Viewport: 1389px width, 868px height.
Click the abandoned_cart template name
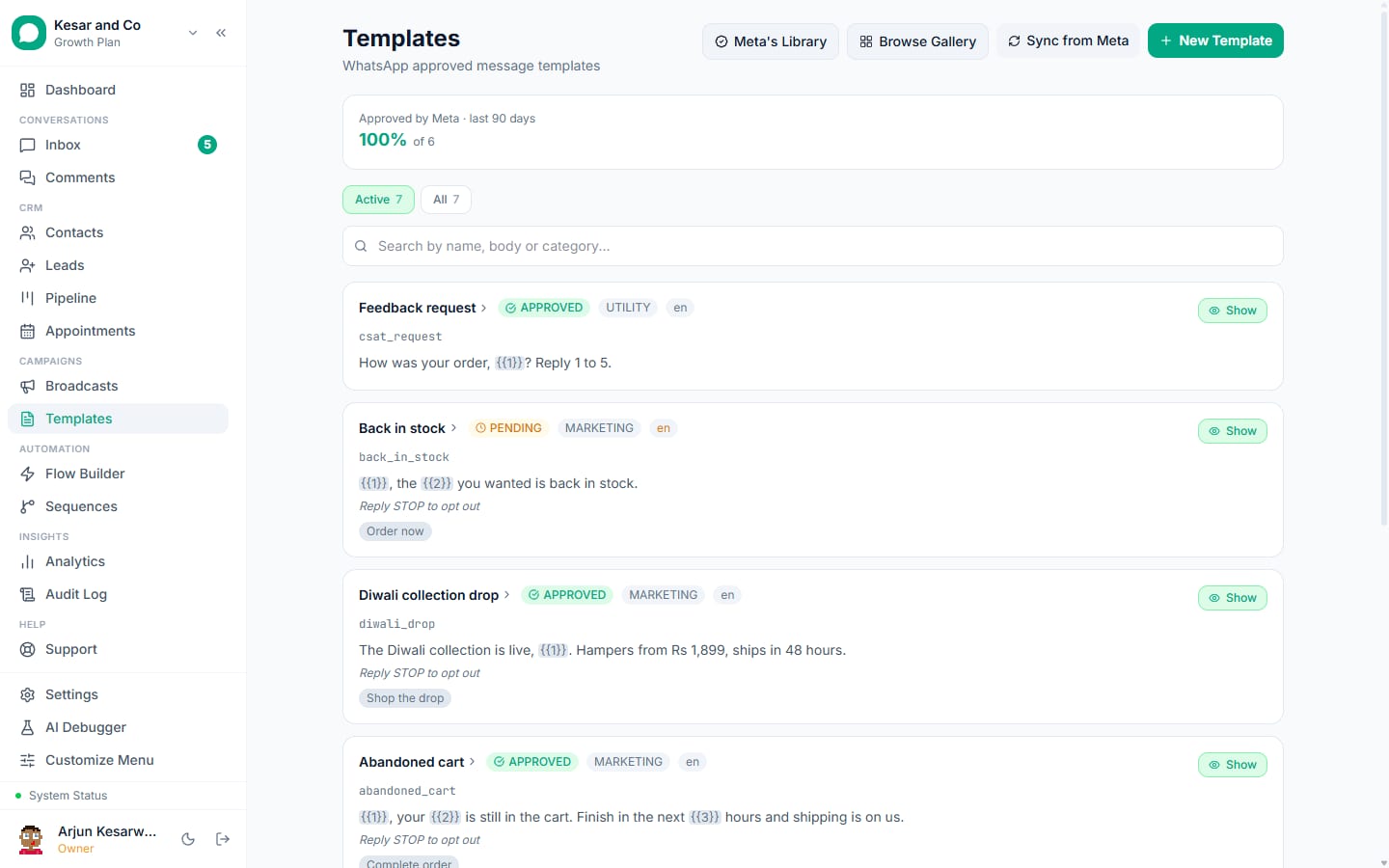(x=407, y=791)
